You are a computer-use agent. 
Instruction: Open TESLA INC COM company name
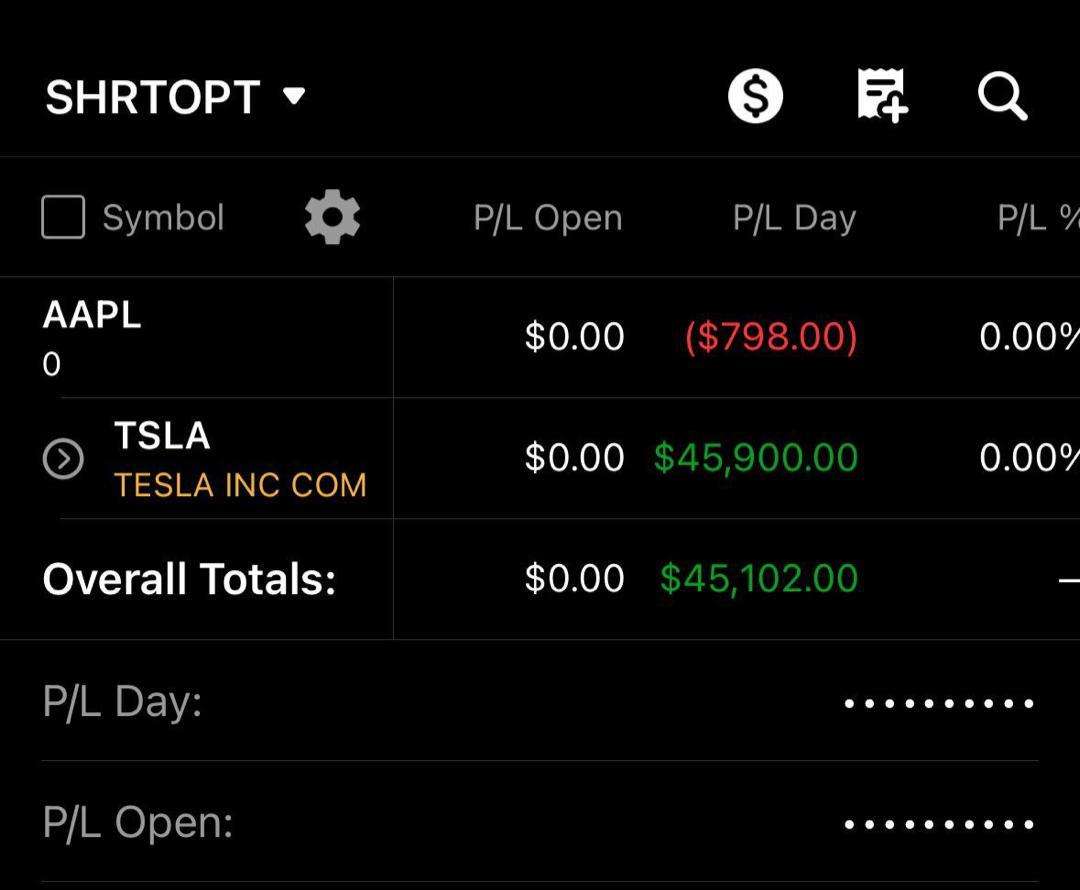(x=241, y=485)
